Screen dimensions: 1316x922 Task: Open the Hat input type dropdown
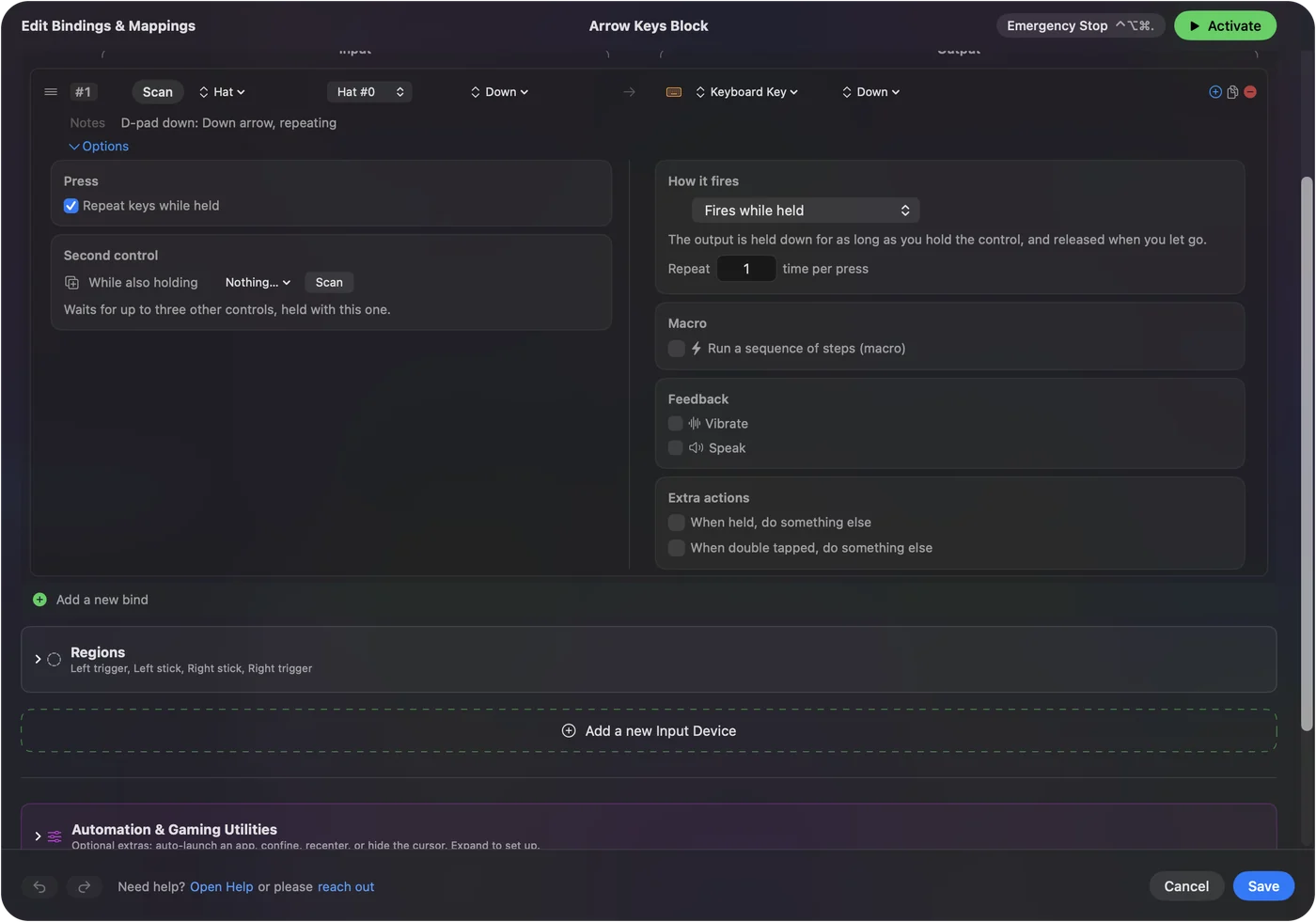pyautogui.click(x=222, y=92)
